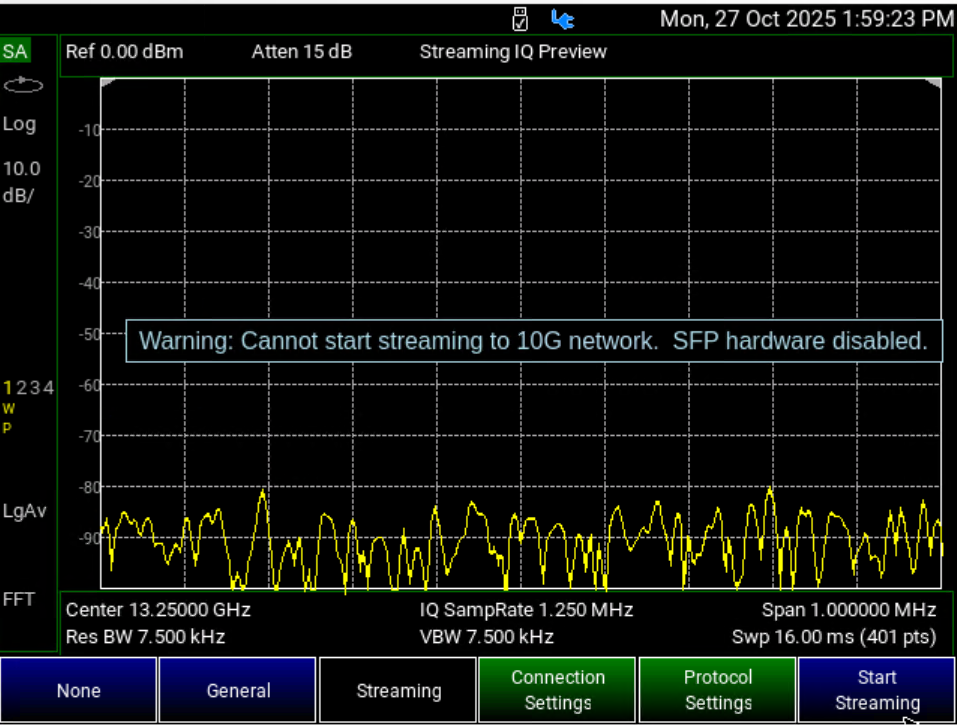Click the date and time display
The image size is (957, 725).
807,19
